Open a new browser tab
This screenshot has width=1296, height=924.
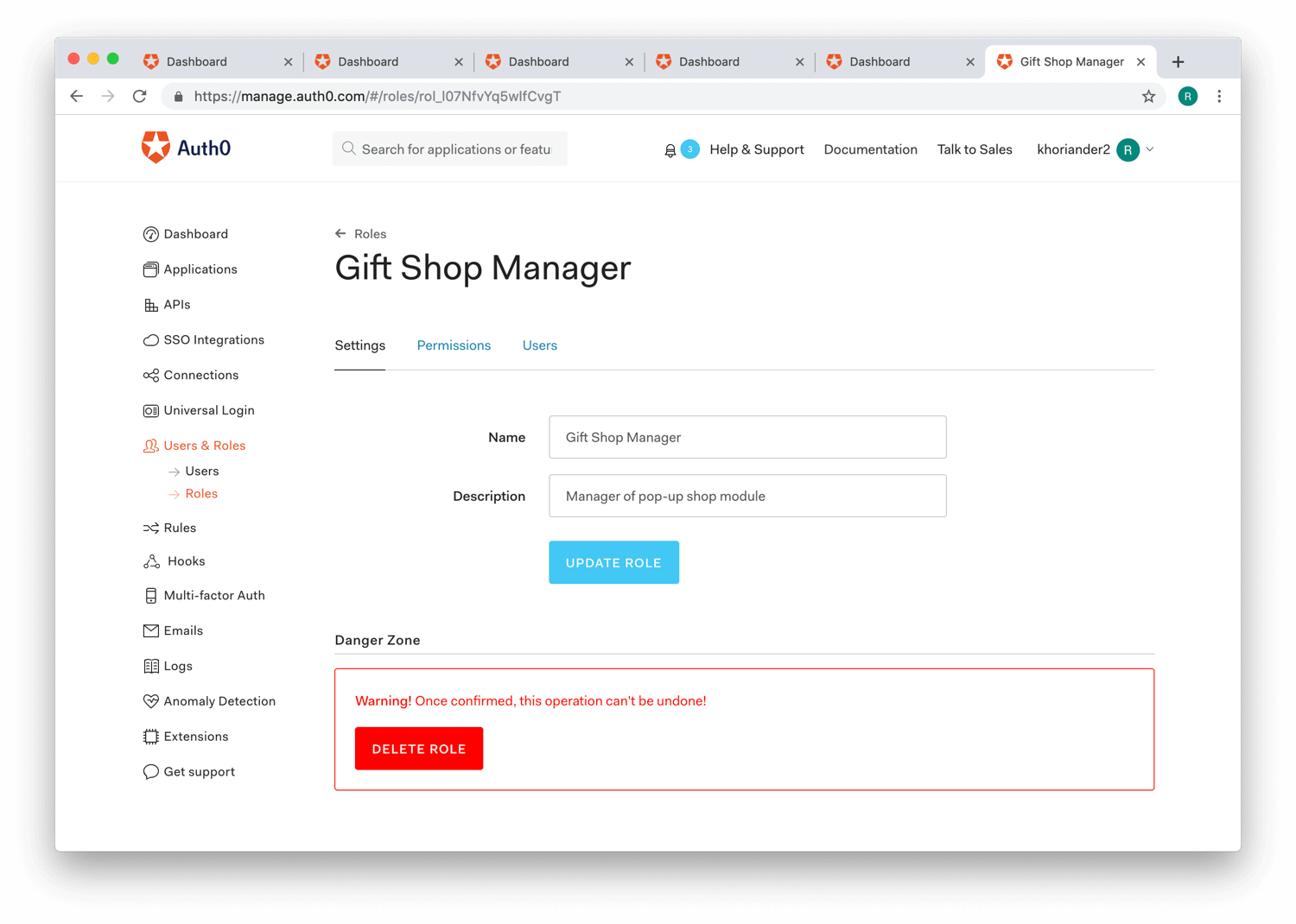pos(1178,61)
